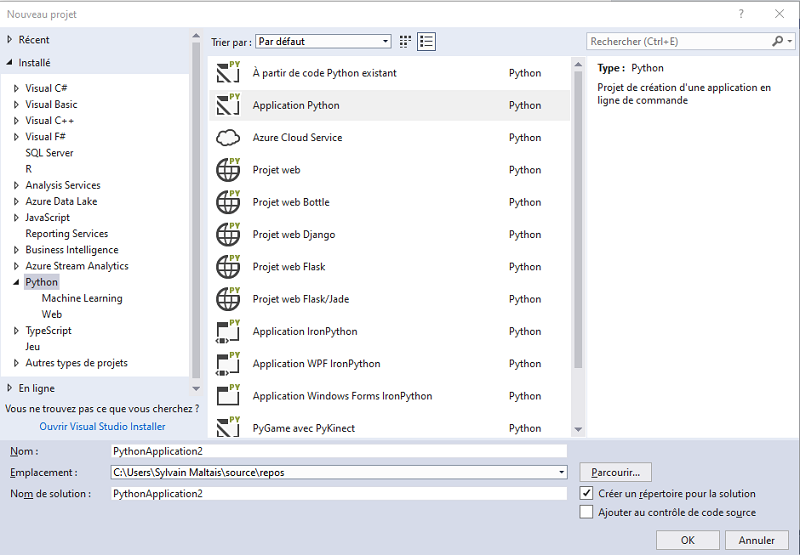Image resolution: width=800 pixels, height=555 pixels.
Task: Uncheck Créer un répertoire pour la solution
Action: 587,493
